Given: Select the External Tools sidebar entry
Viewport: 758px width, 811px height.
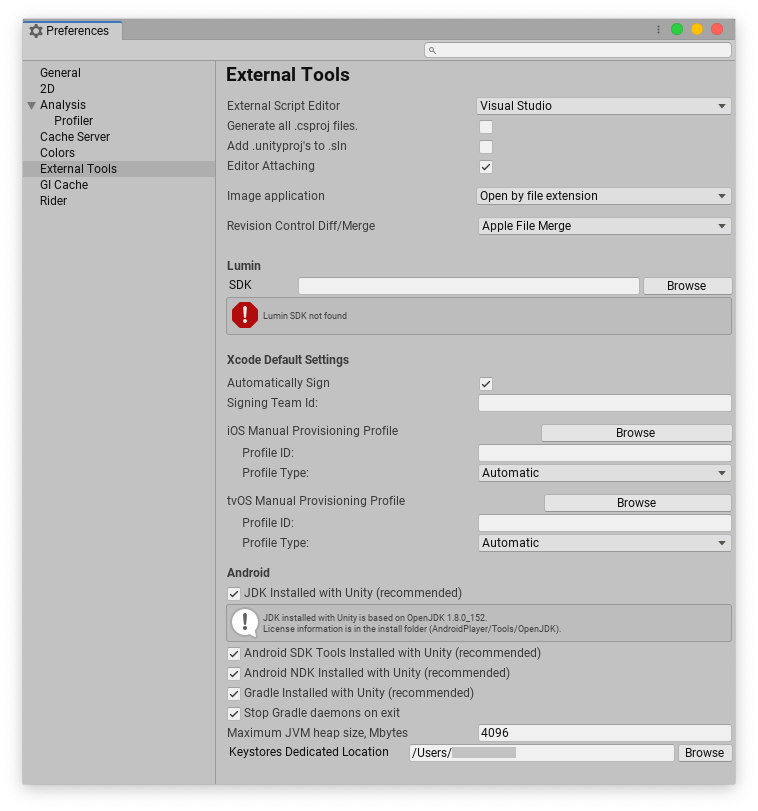Looking at the screenshot, I should 119,169.
